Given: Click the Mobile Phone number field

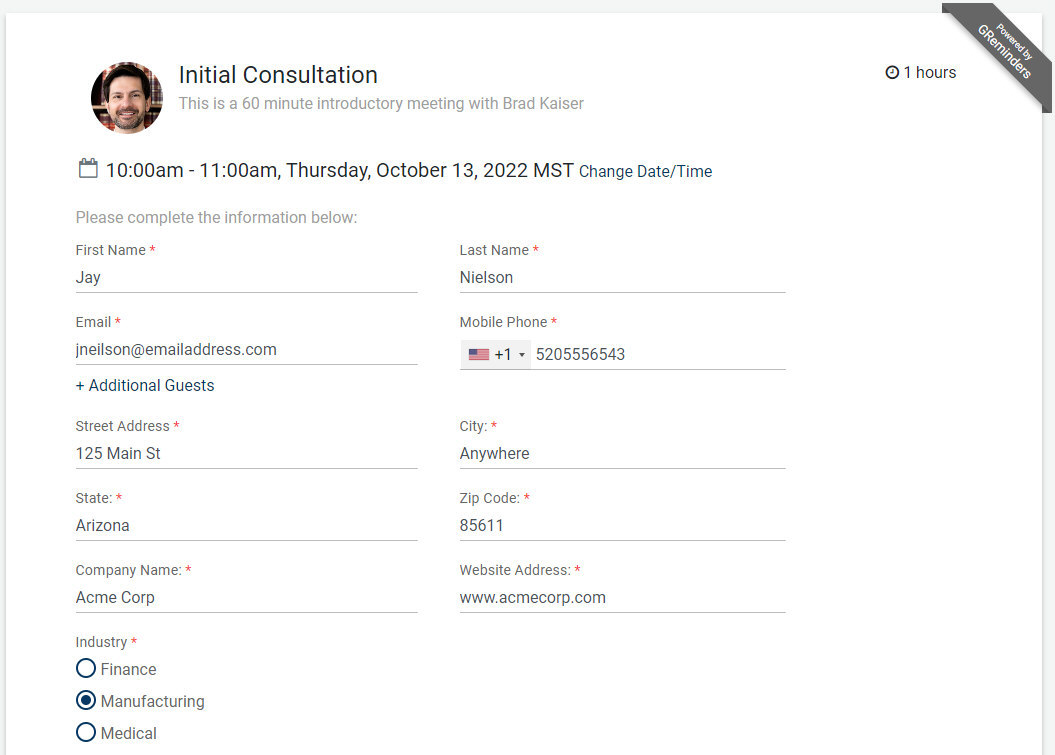Looking at the screenshot, I should pos(660,354).
